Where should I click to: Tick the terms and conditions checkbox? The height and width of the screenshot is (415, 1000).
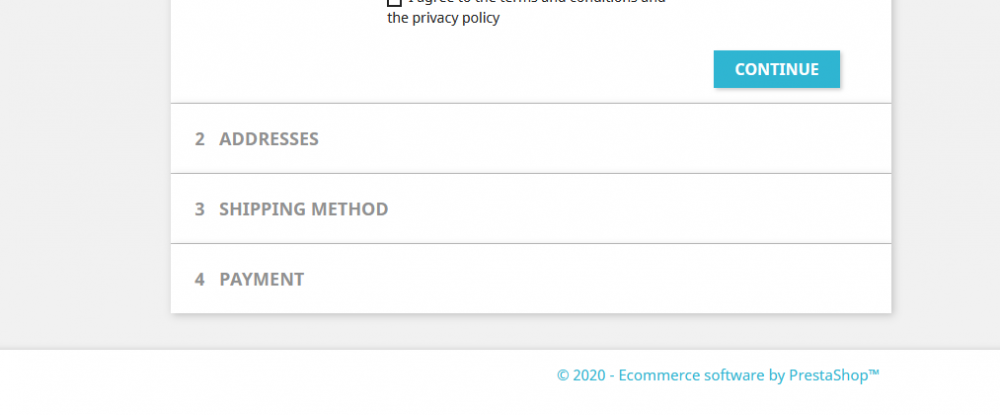tap(394, 3)
